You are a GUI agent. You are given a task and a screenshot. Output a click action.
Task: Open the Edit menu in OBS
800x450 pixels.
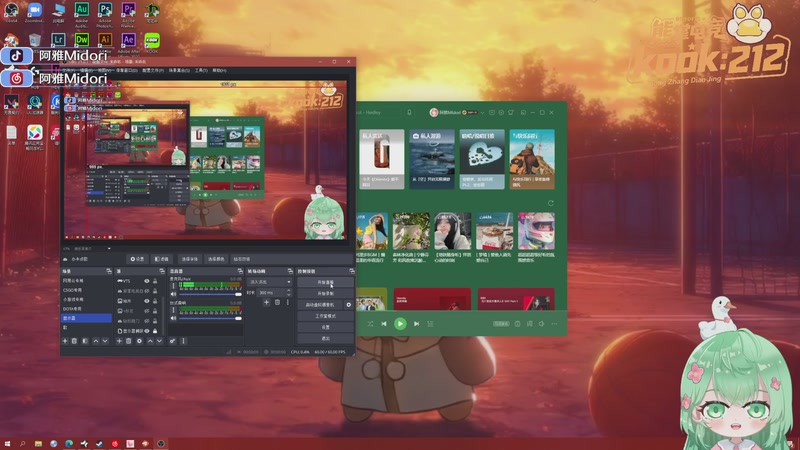pos(85,70)
